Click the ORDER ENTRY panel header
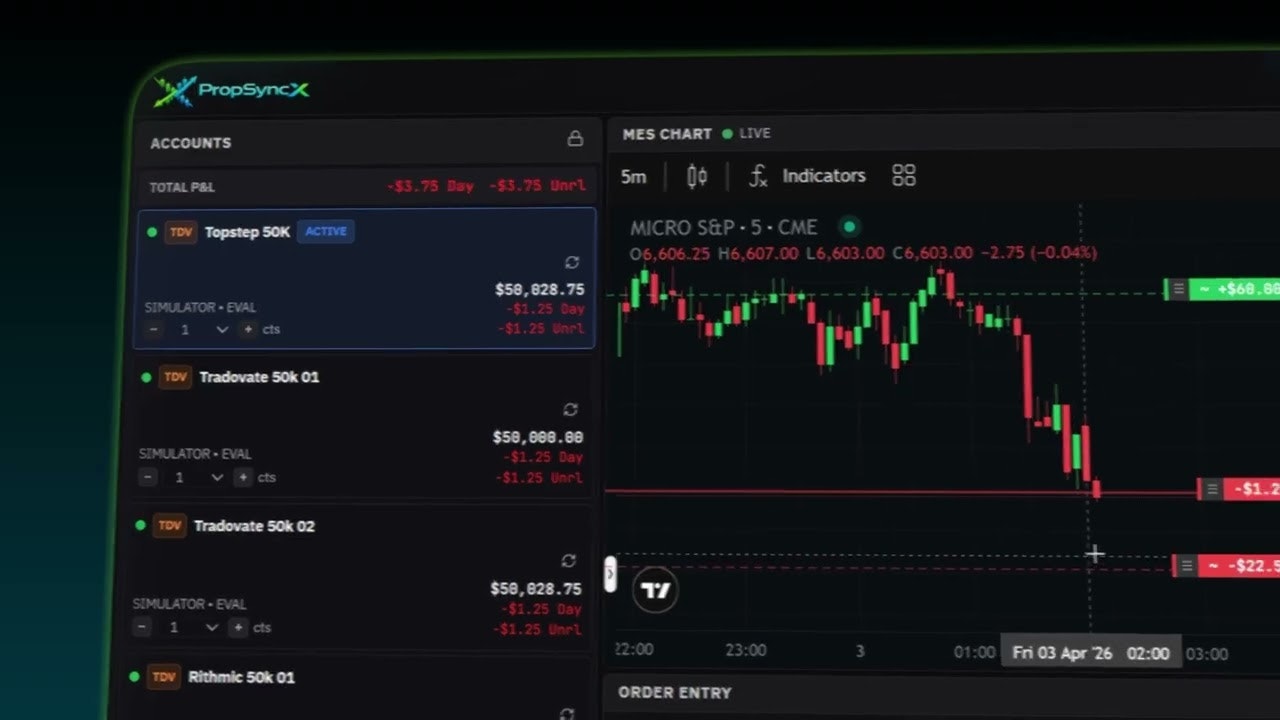The height and width of the screenshot is (720, 1280). tap(675, 692)
